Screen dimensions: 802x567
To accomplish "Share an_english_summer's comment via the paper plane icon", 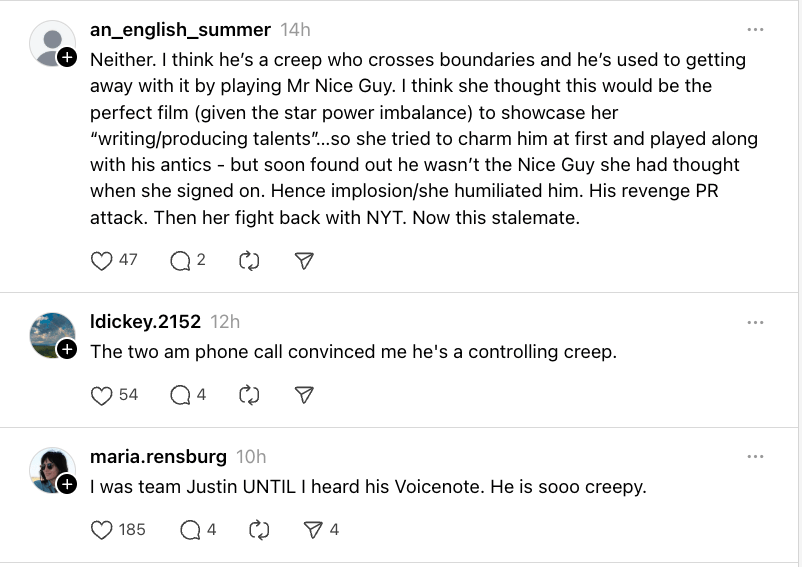I will click(305, 260).
